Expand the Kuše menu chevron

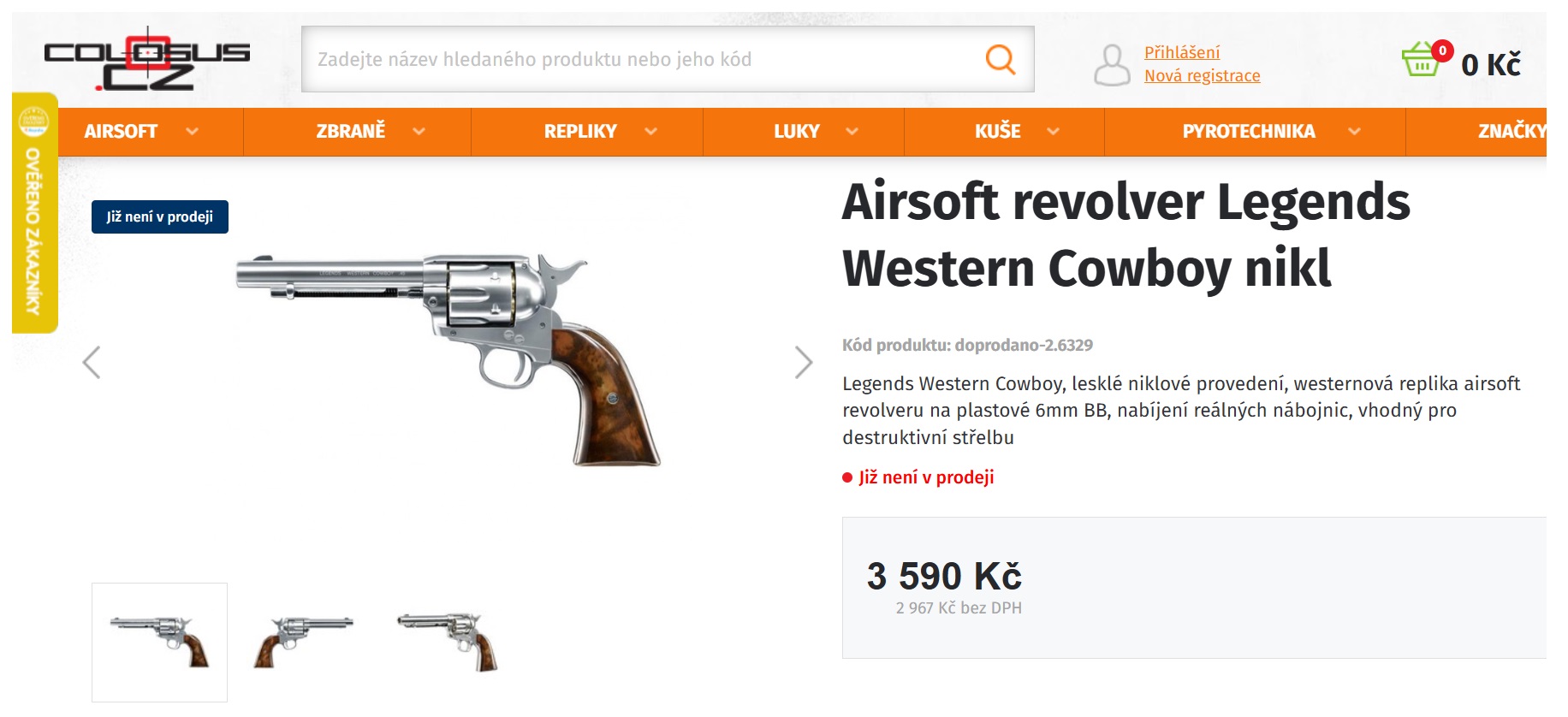click(1053, 132)
